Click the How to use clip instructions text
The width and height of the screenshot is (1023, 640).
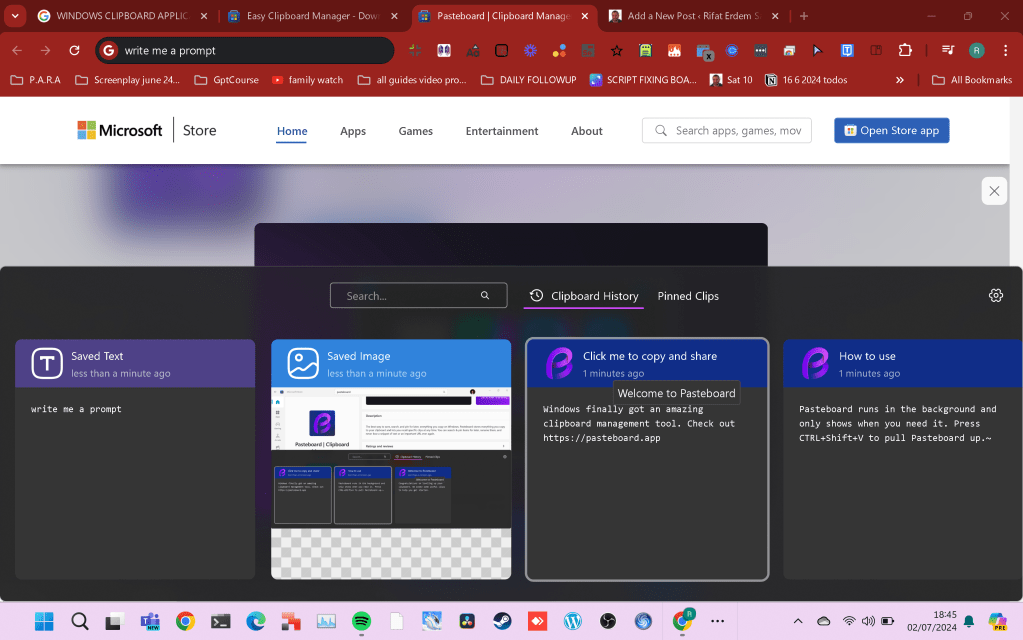coord(898,423)
